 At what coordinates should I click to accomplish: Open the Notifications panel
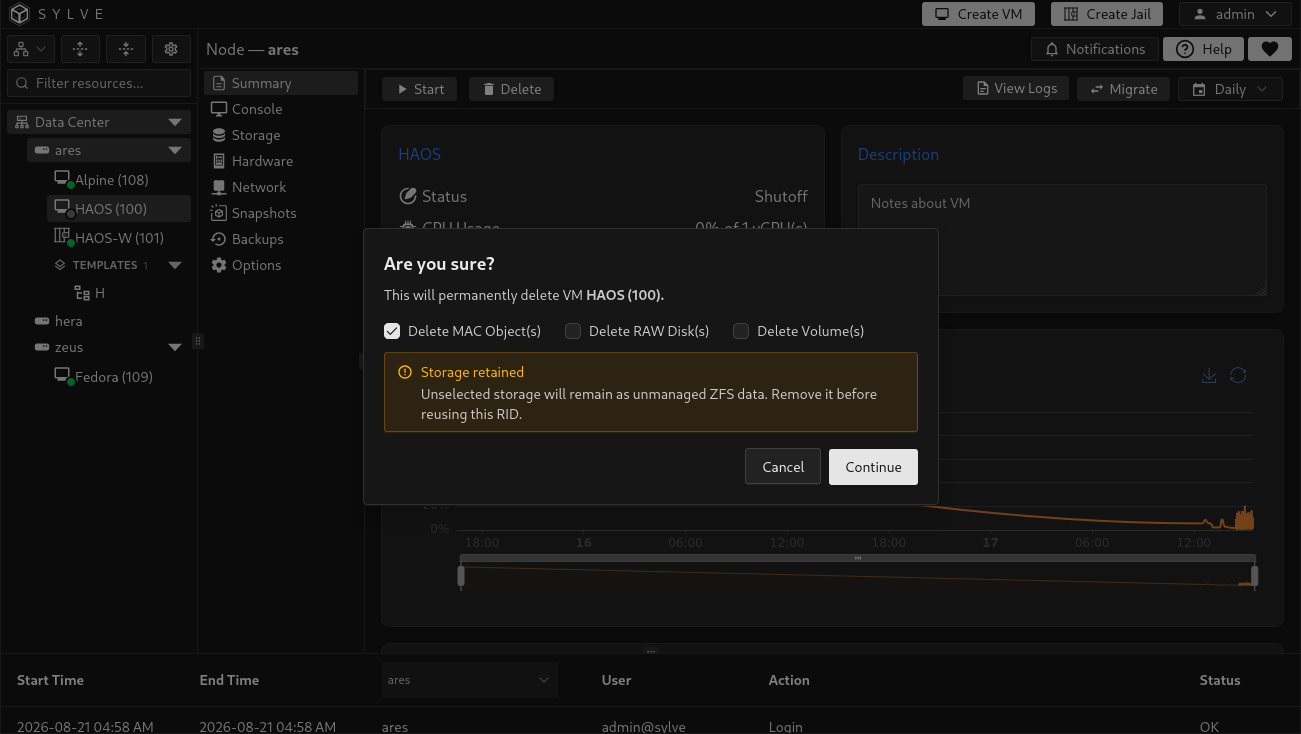pyautogui.click(x=1095, y=49)
